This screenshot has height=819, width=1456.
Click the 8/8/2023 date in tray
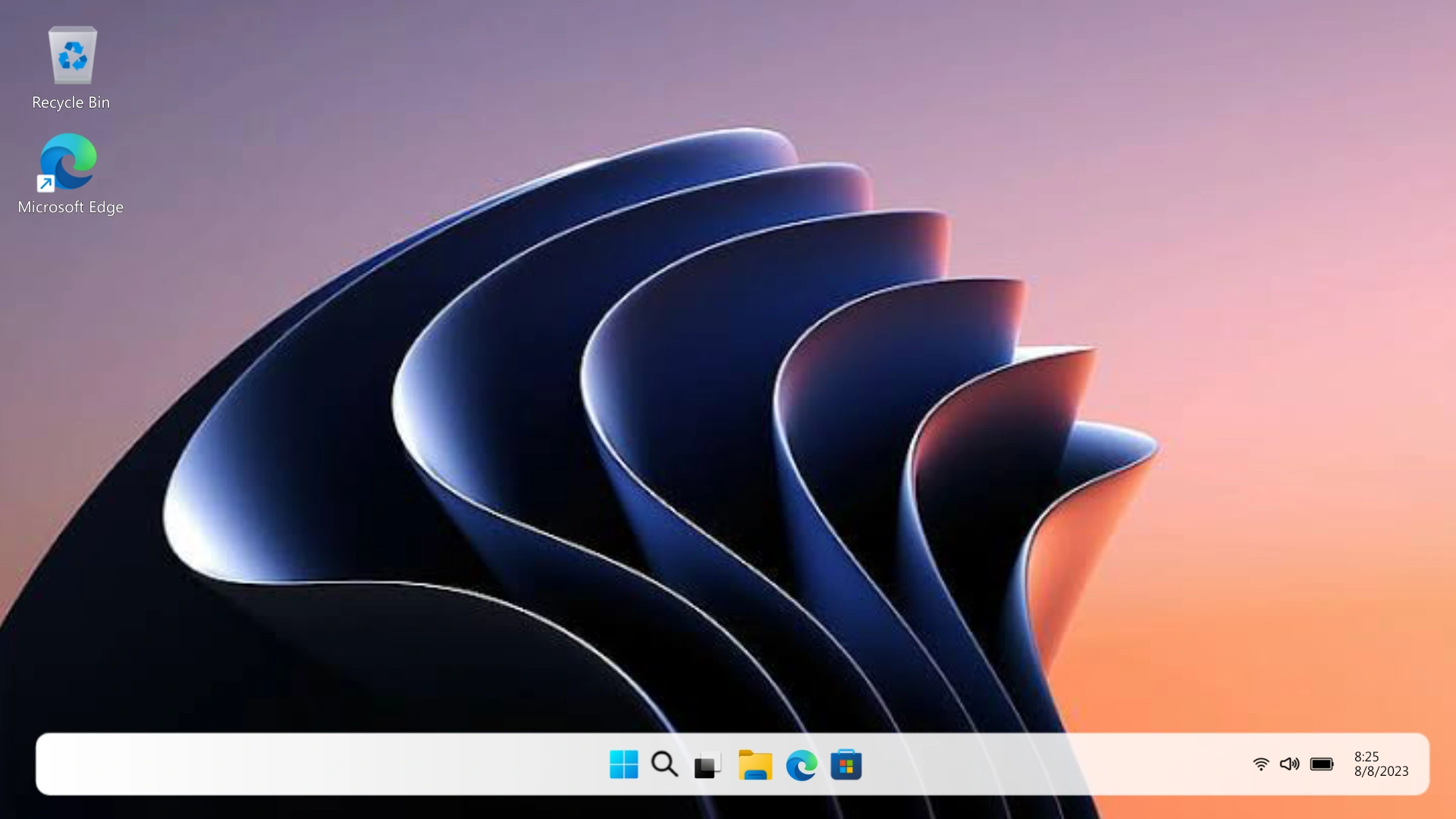[1381, 771]
